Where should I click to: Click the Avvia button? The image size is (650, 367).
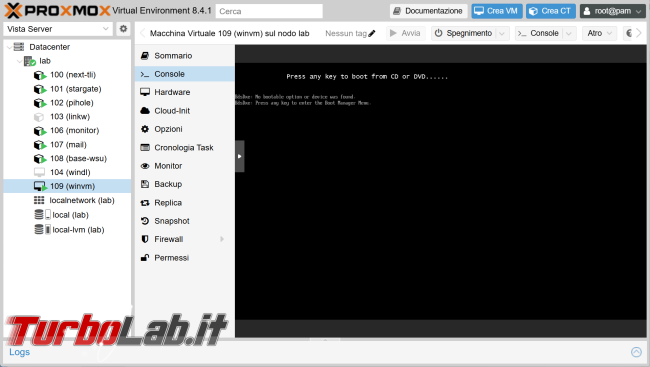[x=405, y=33]
